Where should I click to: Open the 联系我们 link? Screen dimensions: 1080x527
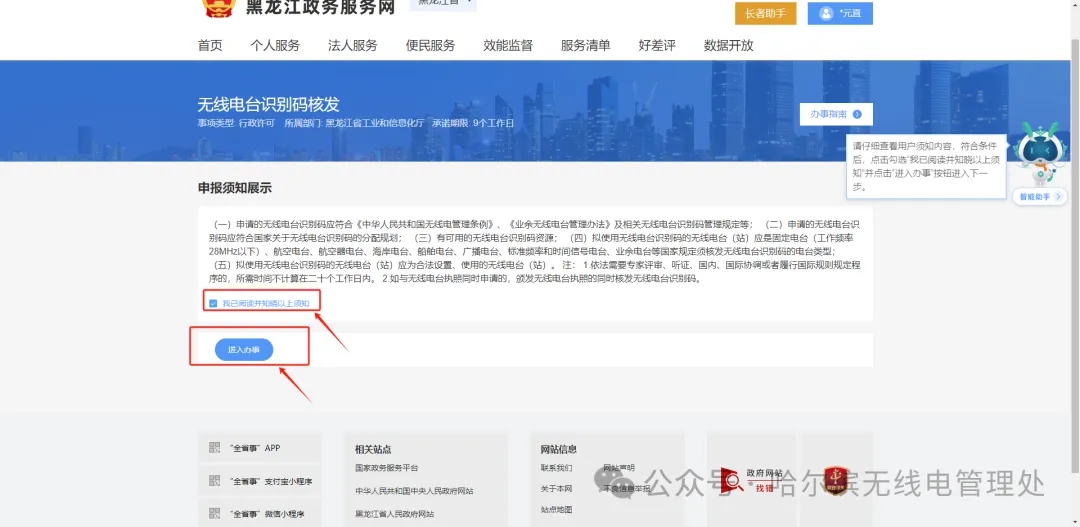[556, 468]
